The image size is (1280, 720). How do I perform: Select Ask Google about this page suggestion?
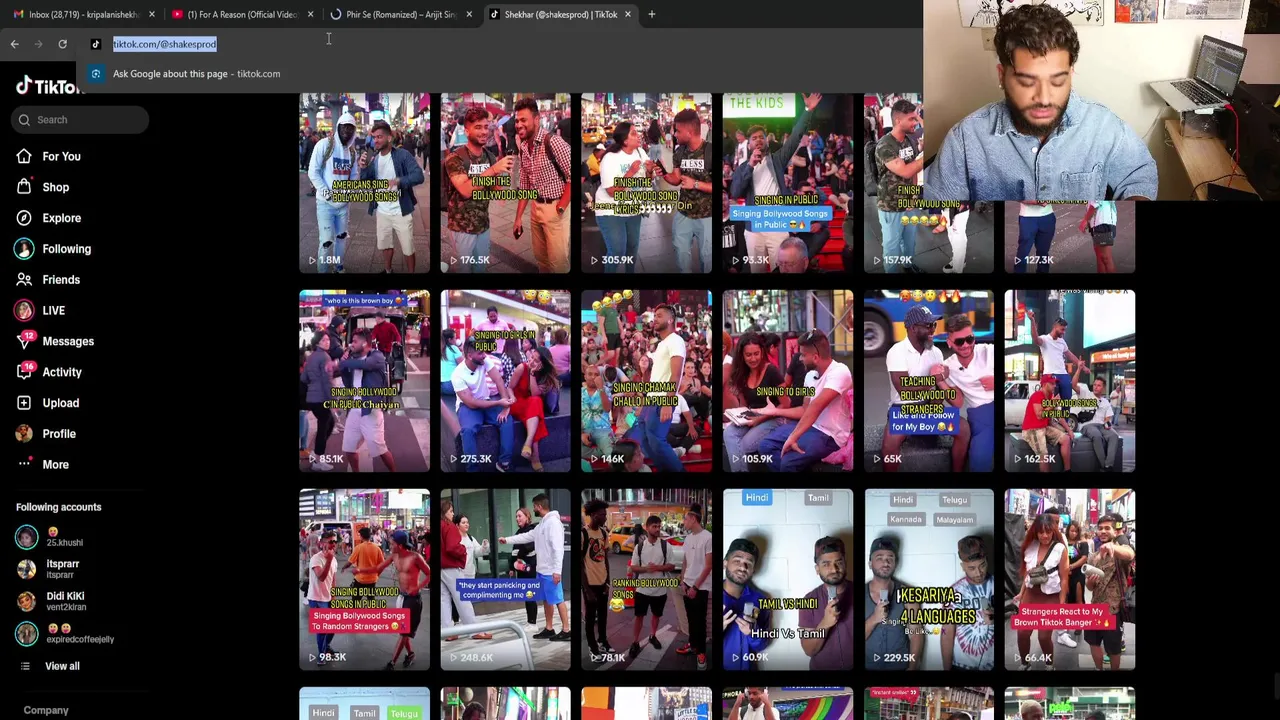point(196,74)
